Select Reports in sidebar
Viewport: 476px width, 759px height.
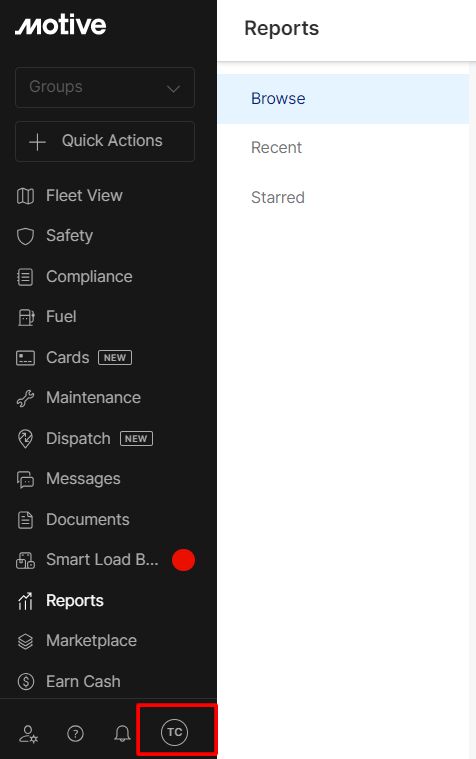click(75, 601)
